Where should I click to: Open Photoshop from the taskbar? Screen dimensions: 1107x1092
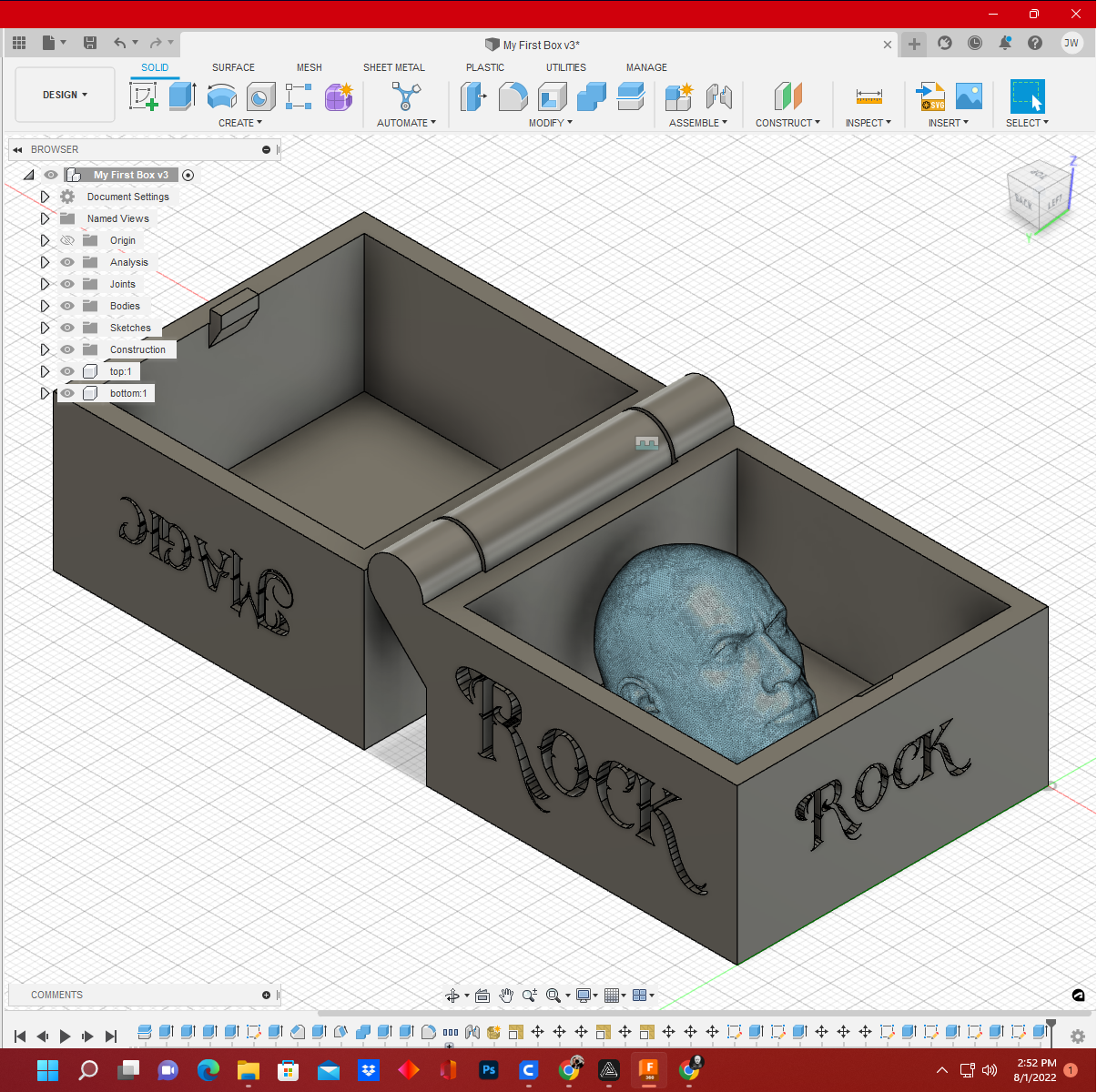(489, 1070)
